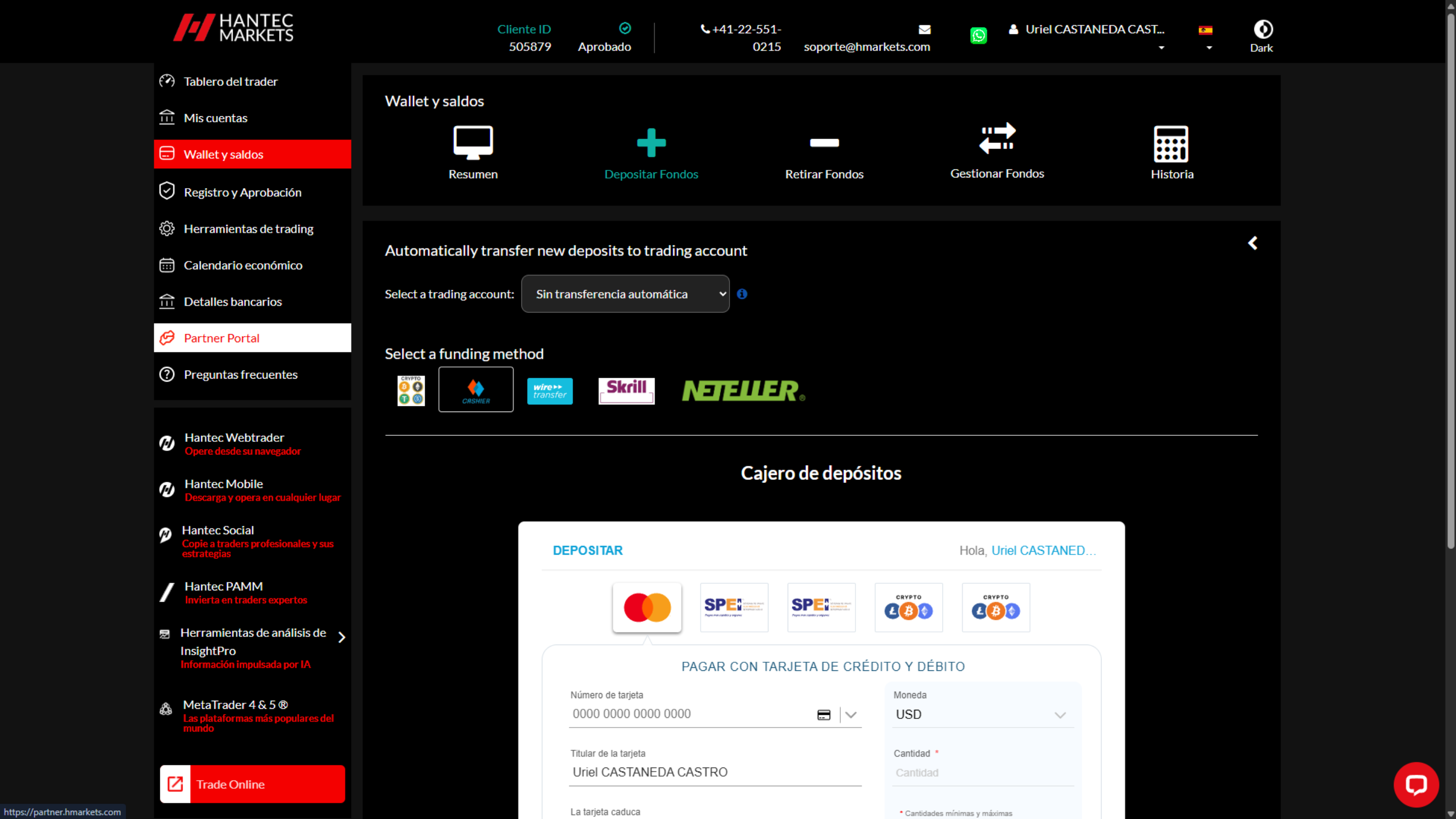Open the trading account selection dropdown

pos(624,294)
